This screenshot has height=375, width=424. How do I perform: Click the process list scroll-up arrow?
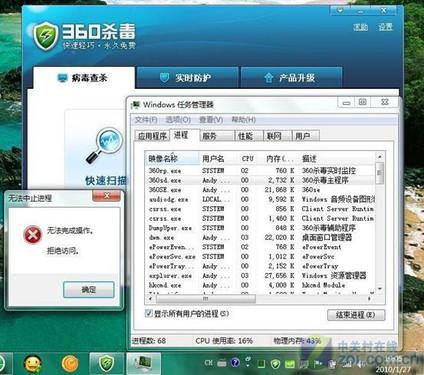tap(379, 157)
